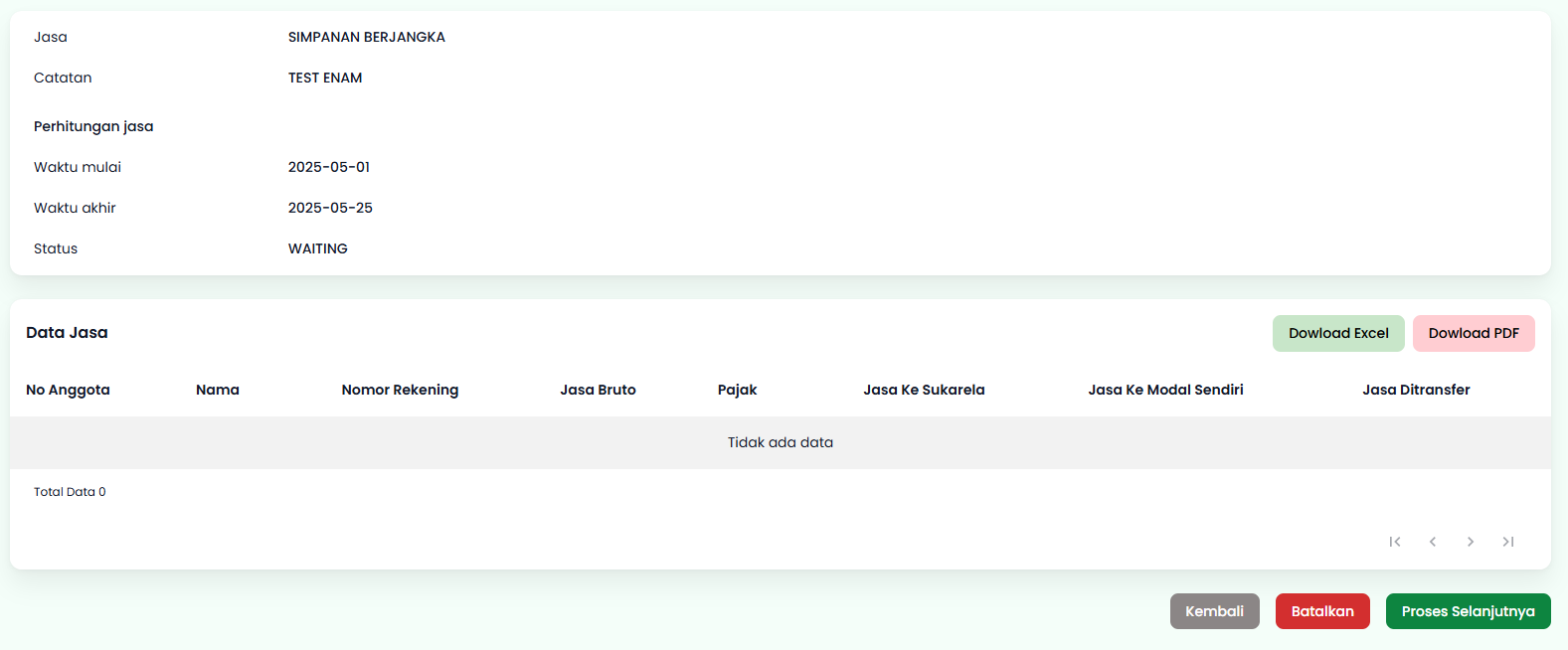Screen dimensions: 1568x650
Task: Click the Total Data 0 label
Action: 70,492
